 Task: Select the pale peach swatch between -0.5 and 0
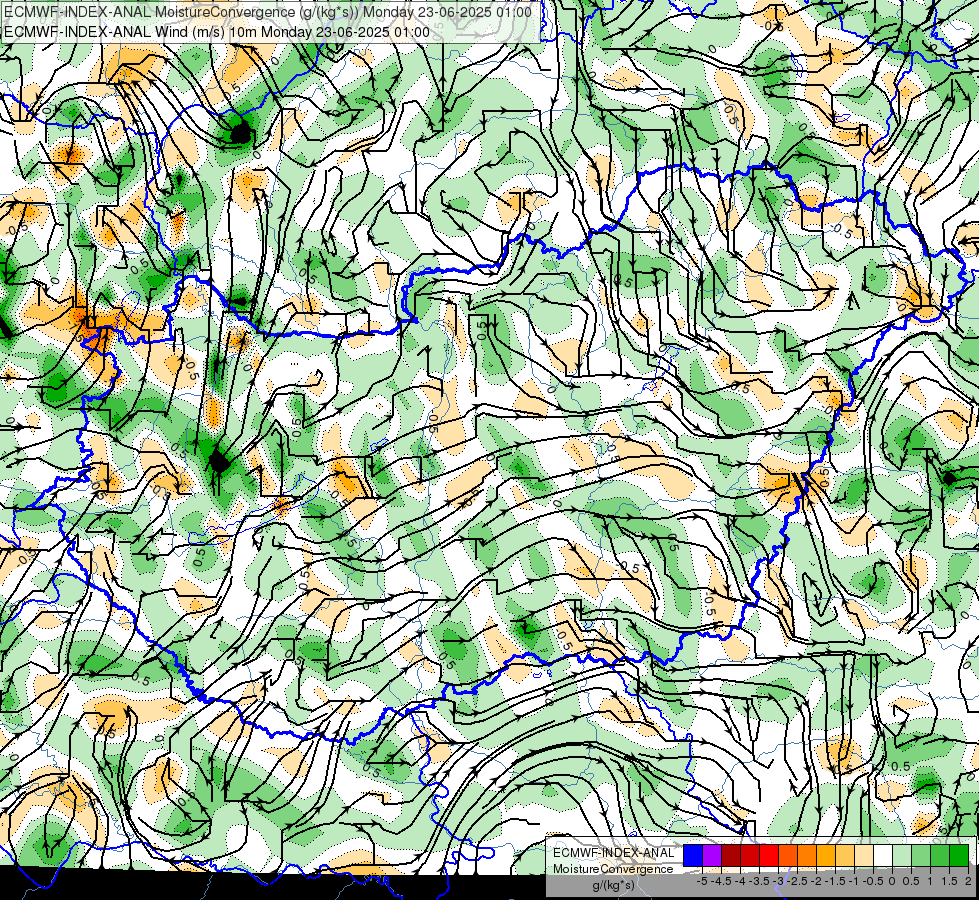864,855
